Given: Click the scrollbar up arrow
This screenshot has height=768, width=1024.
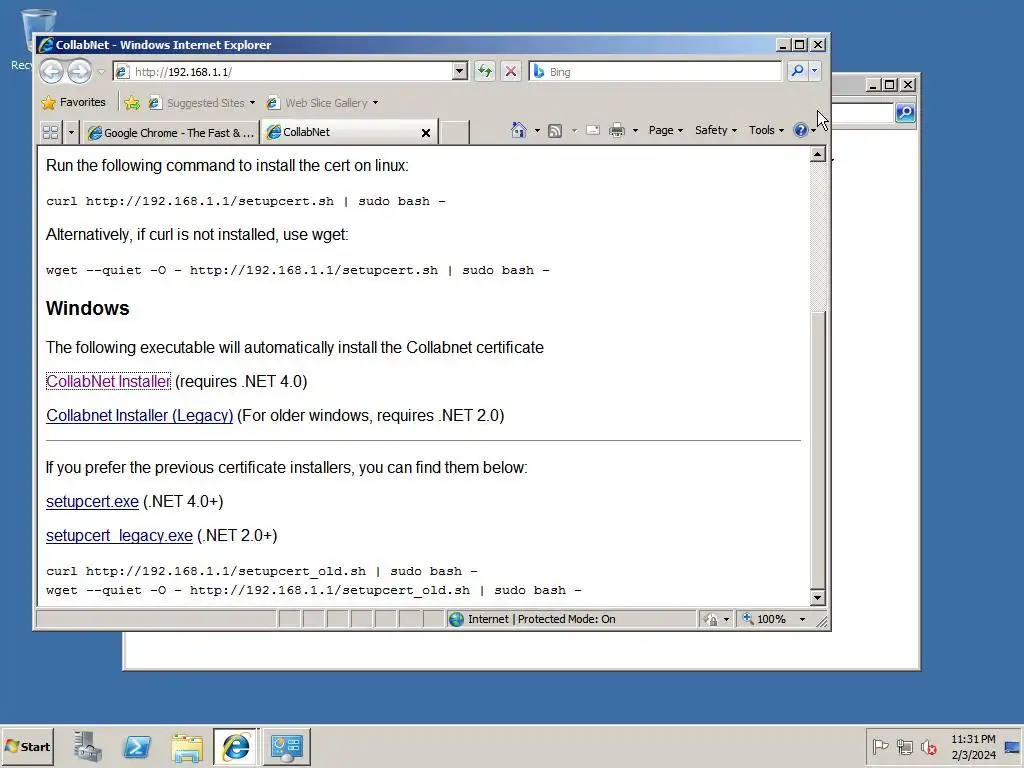Looking at the screenshot, I should pos(817,154).
